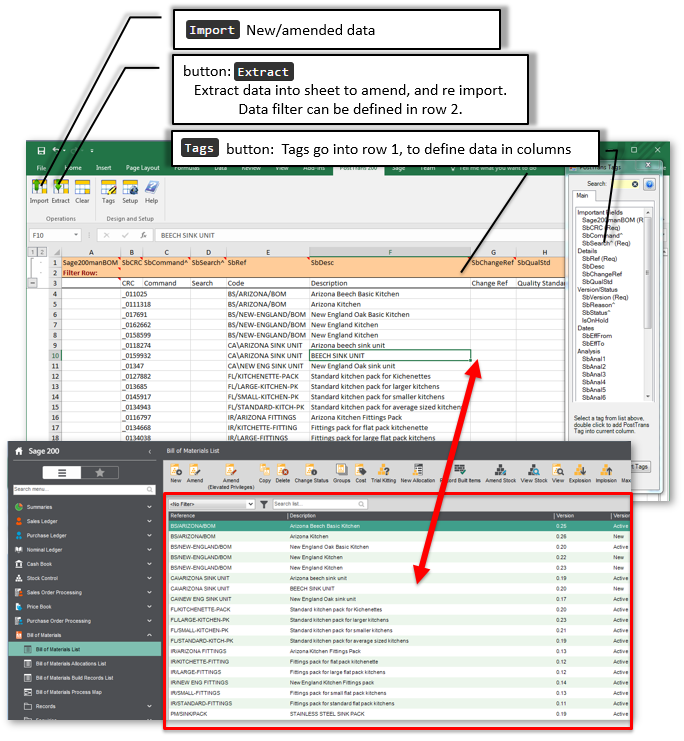
Task: Click the Search list field above grid
Action: tap(320, 504)
